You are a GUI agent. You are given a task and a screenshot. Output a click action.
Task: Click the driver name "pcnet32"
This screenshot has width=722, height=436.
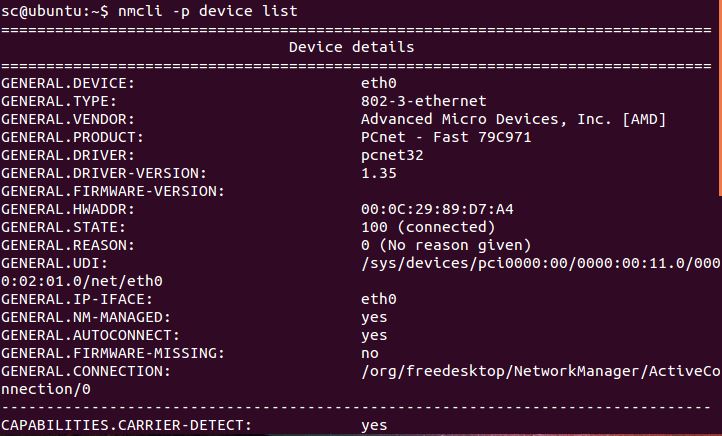[392, 155]
